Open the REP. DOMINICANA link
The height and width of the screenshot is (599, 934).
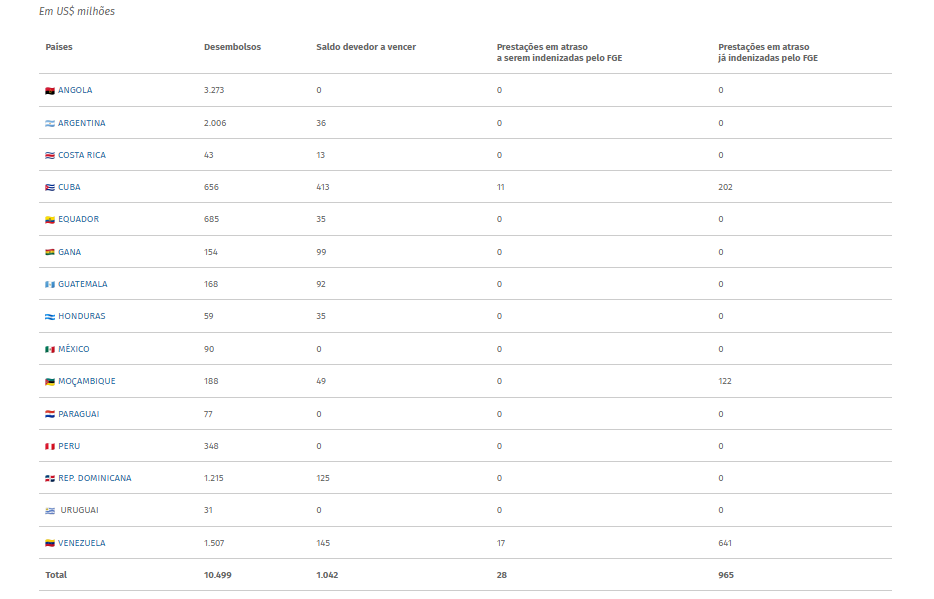pos(95,478)
